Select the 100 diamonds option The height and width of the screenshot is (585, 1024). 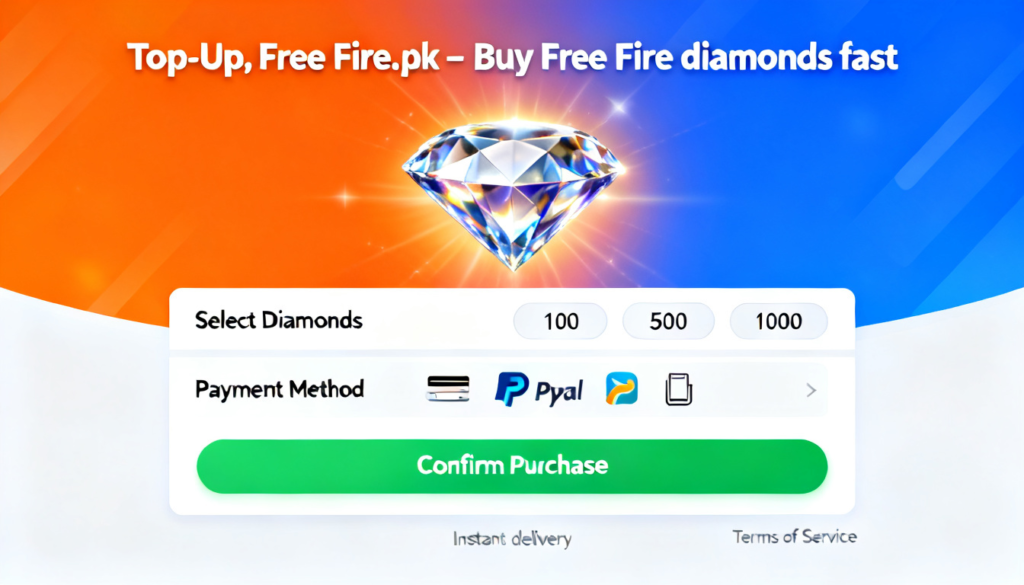[560, 321]
